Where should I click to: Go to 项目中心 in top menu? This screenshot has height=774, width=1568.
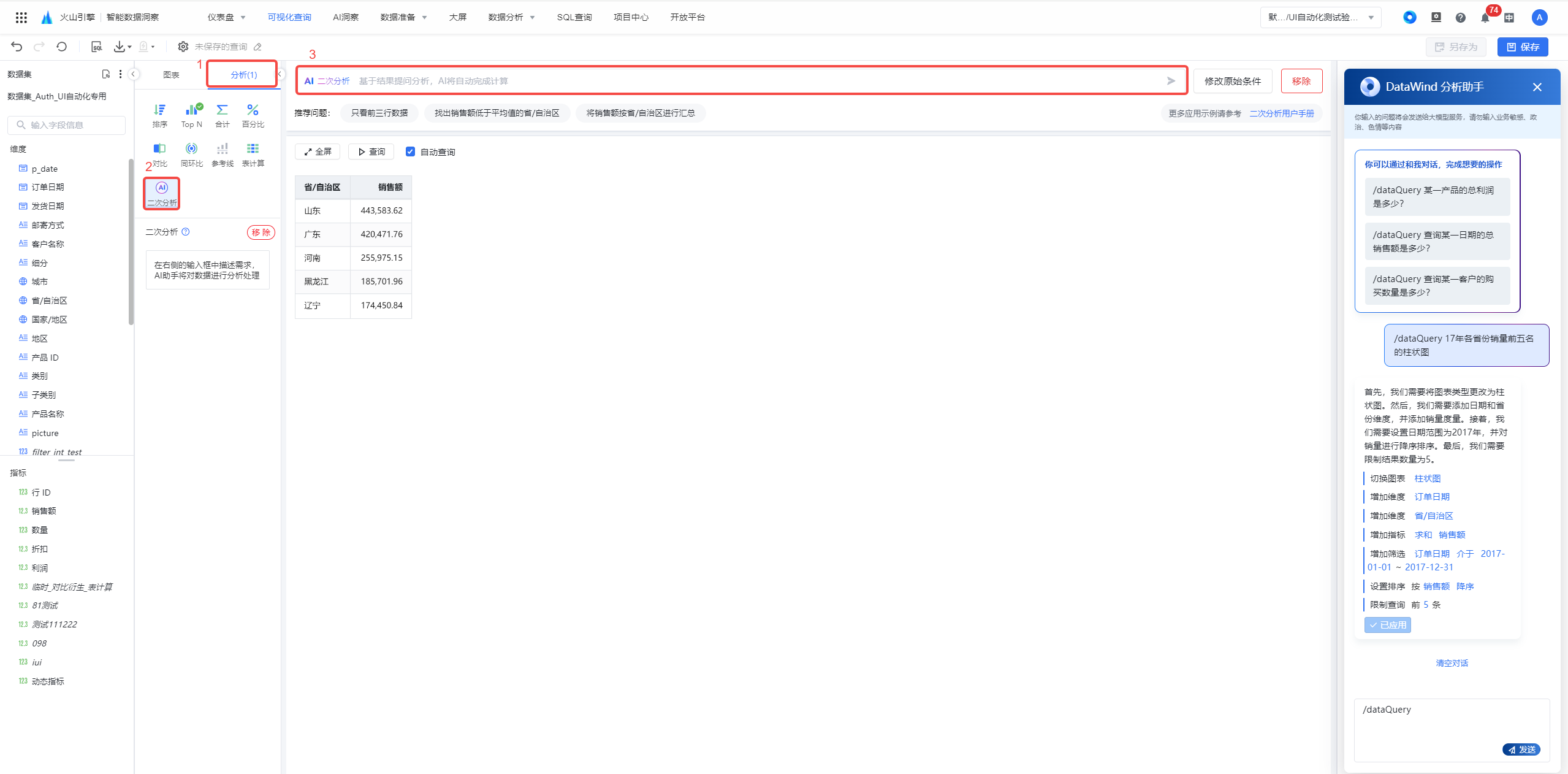(x=631, y=17)
